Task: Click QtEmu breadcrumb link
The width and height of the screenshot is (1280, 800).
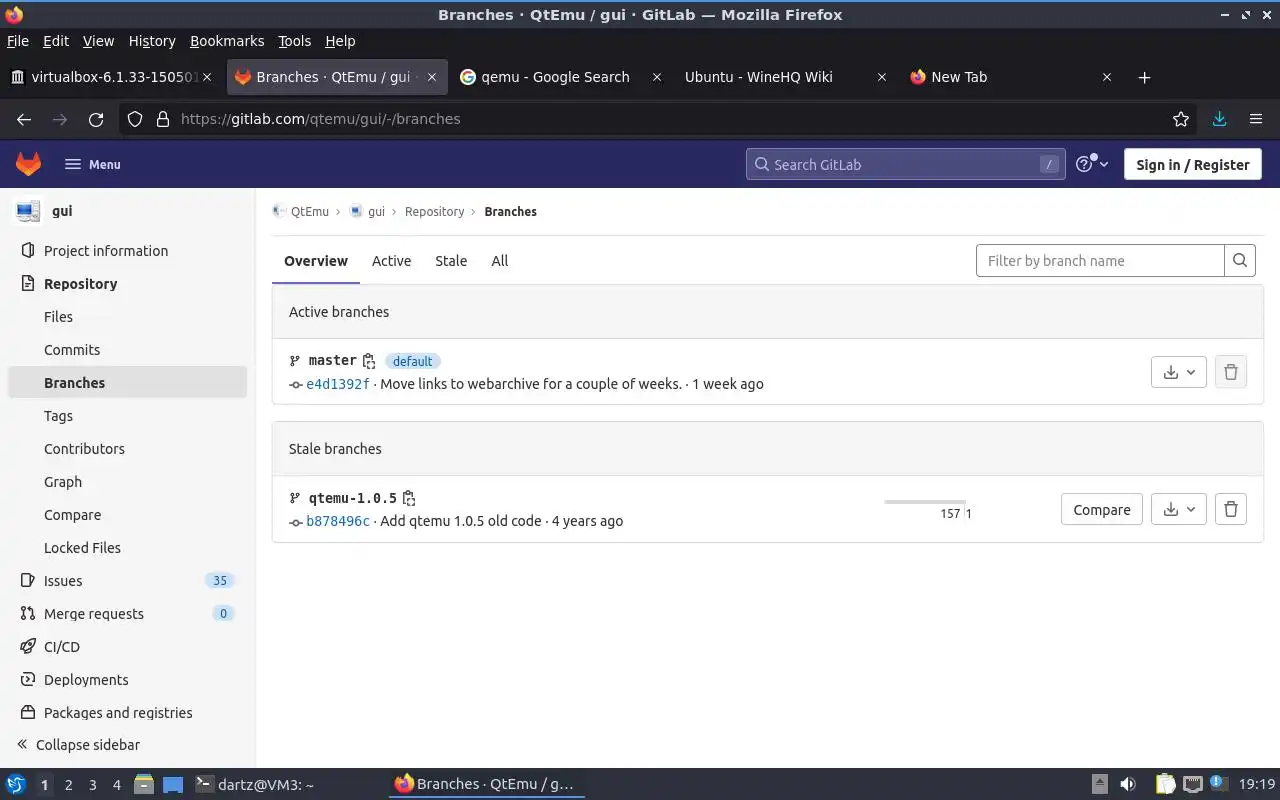Action: point(309,212)
